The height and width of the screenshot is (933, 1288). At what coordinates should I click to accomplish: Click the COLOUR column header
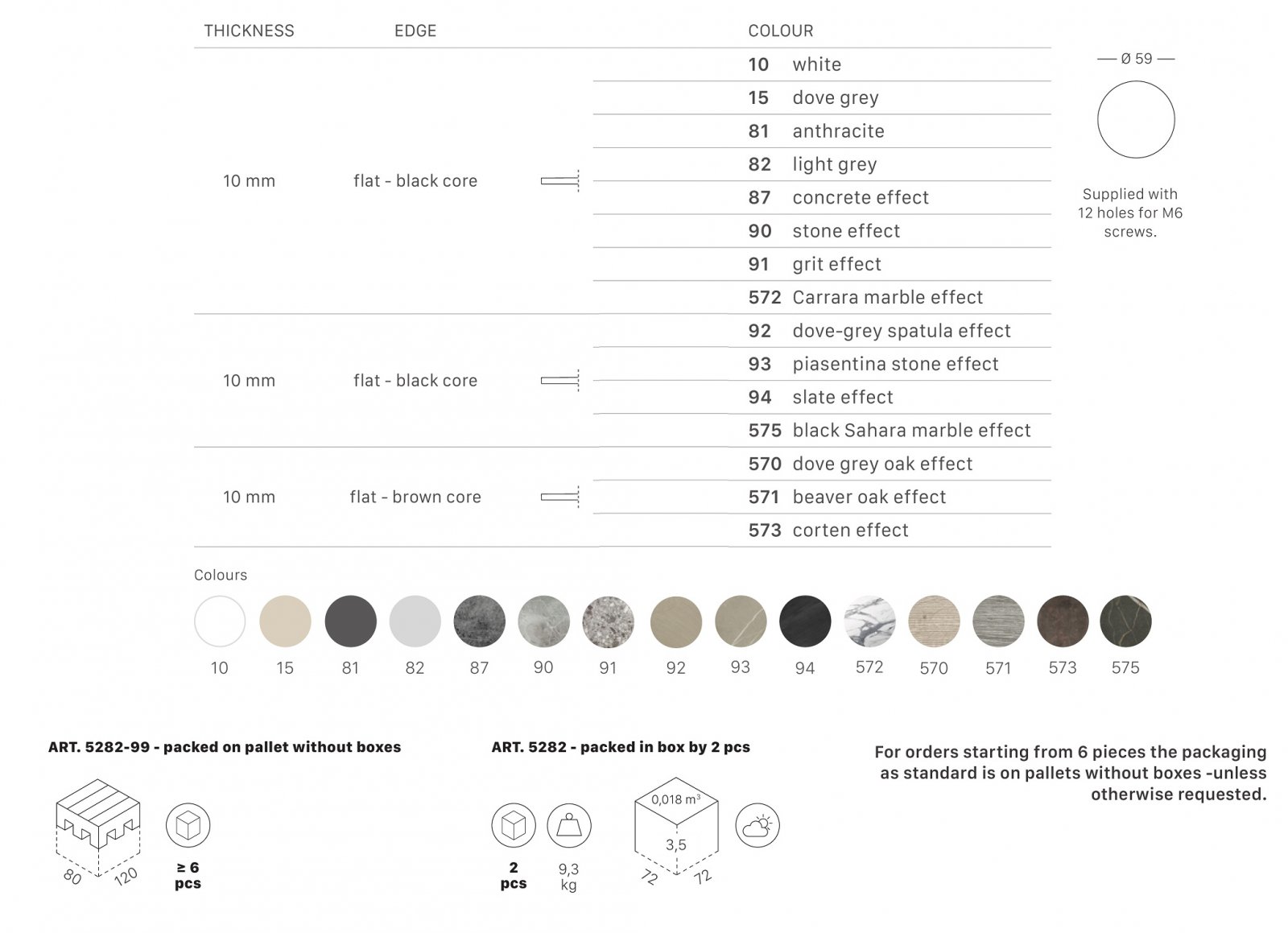coord(780,31)
